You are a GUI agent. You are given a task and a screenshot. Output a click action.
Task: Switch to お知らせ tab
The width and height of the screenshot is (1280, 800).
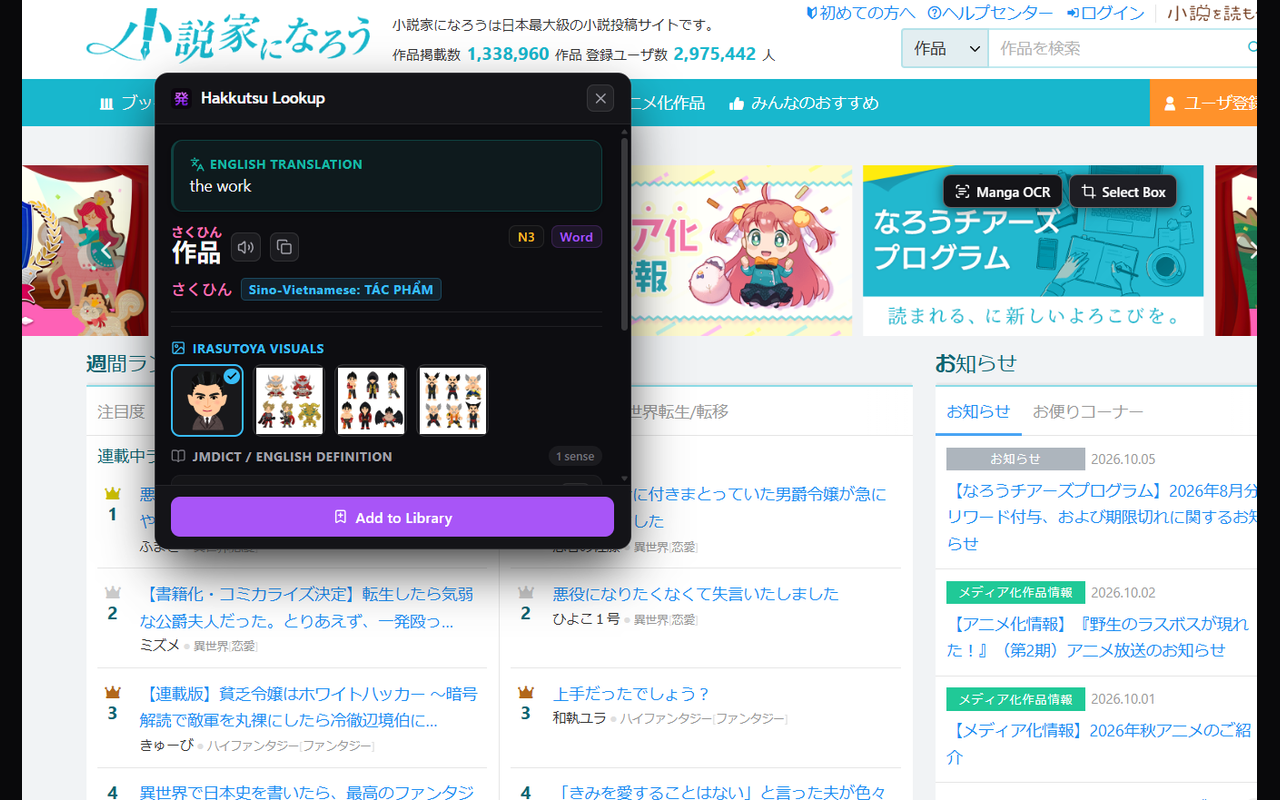pos(978,411)
